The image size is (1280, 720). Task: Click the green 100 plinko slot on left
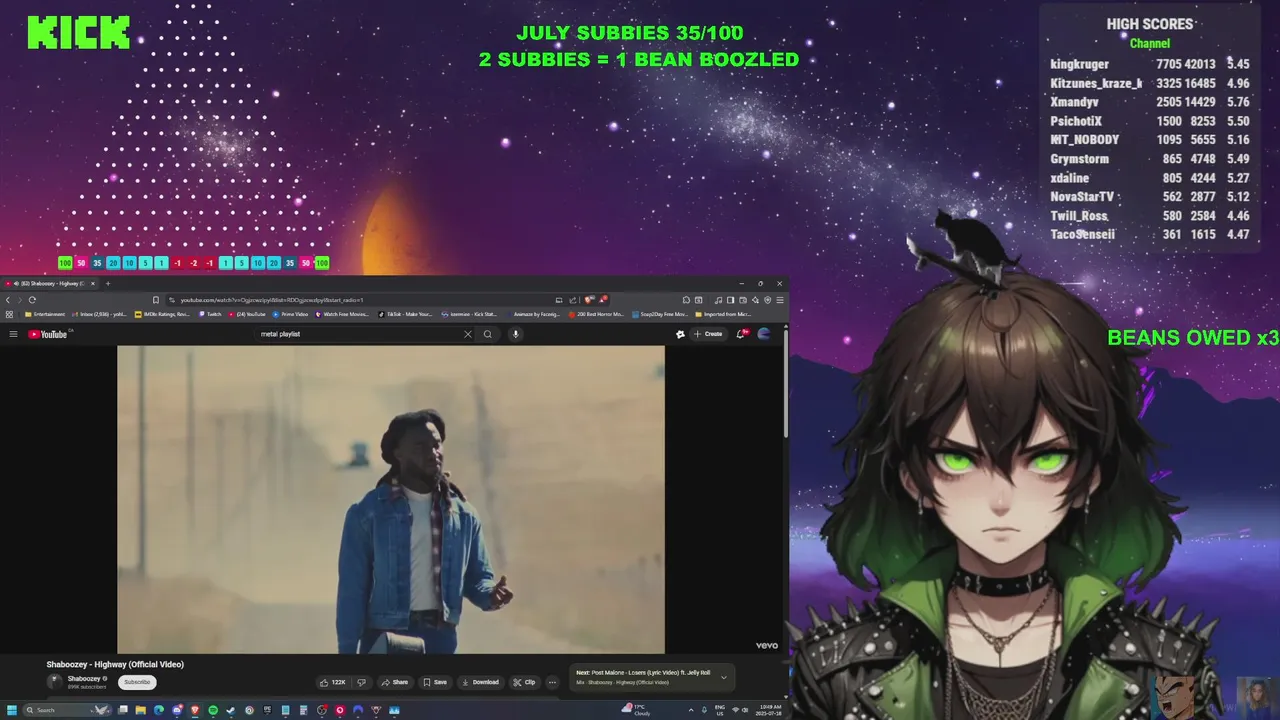65,263
